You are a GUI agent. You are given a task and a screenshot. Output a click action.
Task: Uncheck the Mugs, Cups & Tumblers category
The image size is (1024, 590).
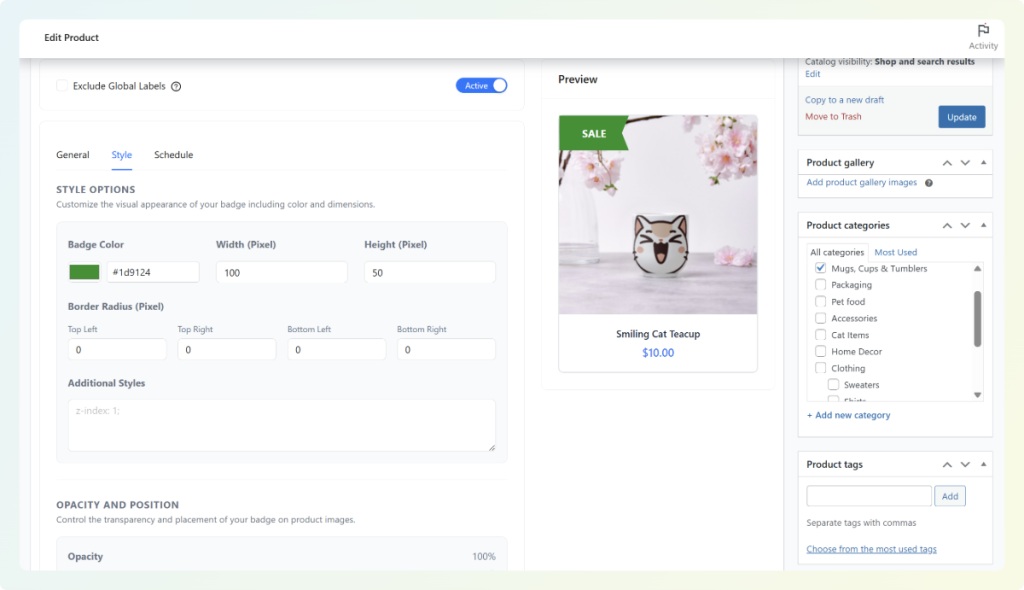[820, 268]
